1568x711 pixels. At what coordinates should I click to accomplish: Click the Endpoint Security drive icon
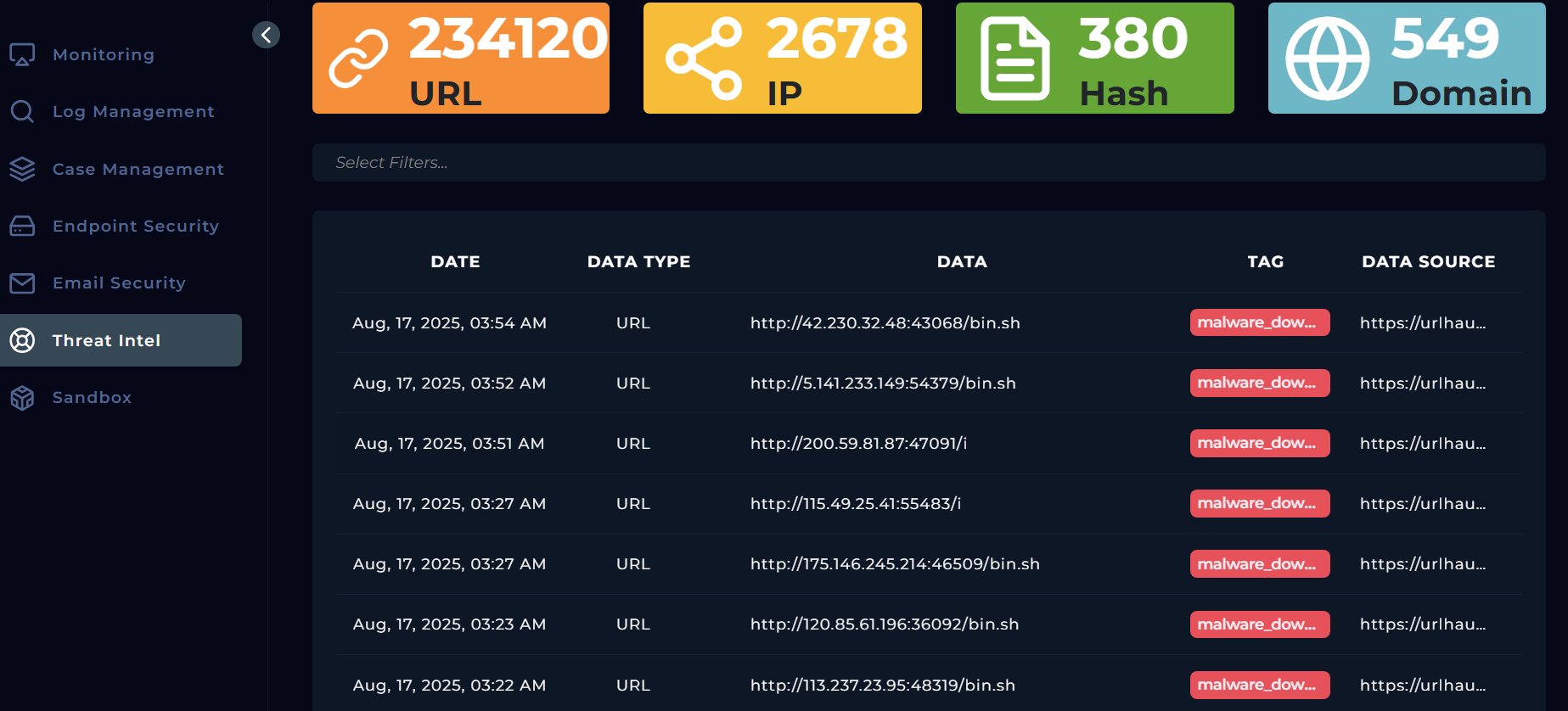point(22,227)
